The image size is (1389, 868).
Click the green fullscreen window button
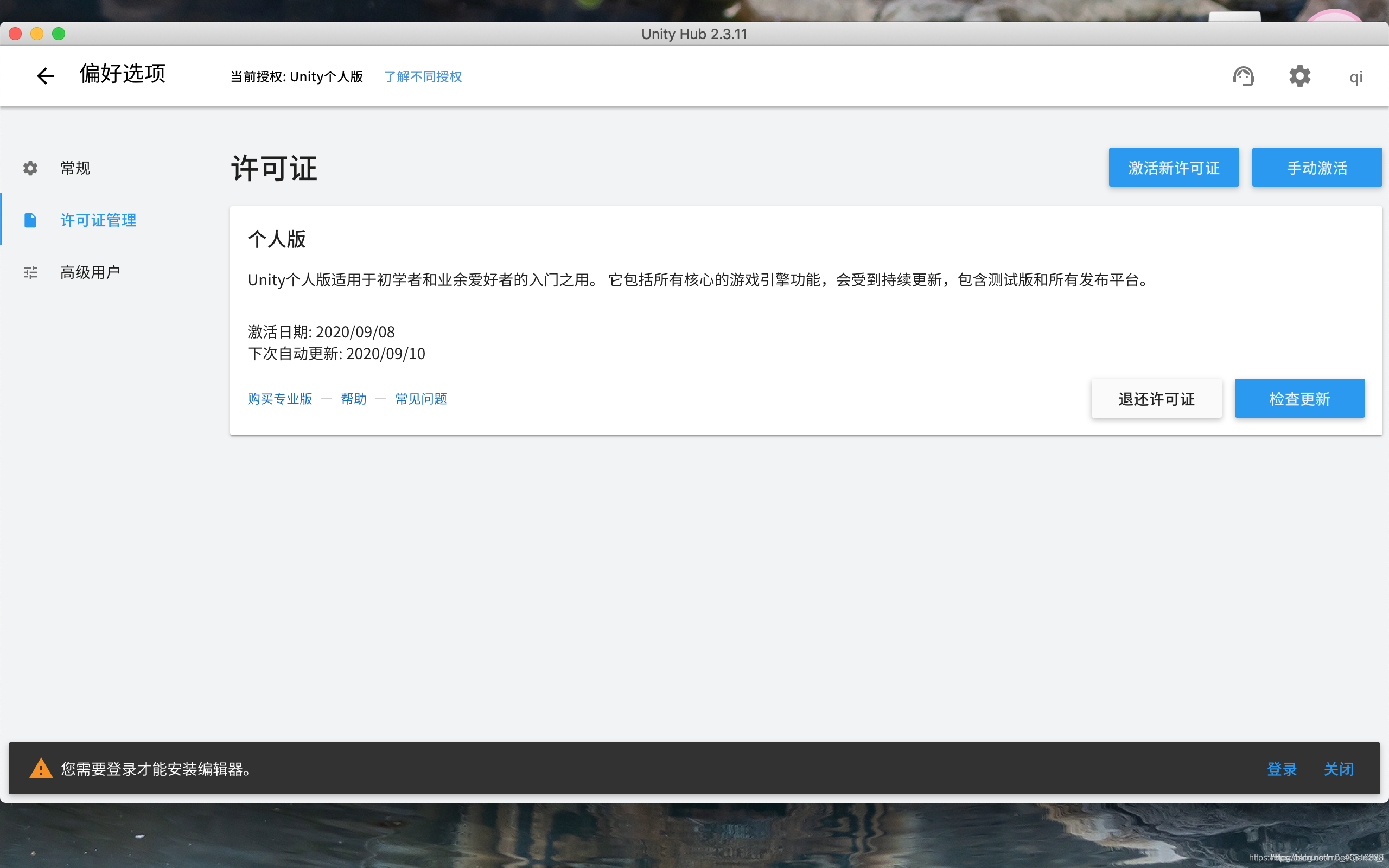coord(59,34)
